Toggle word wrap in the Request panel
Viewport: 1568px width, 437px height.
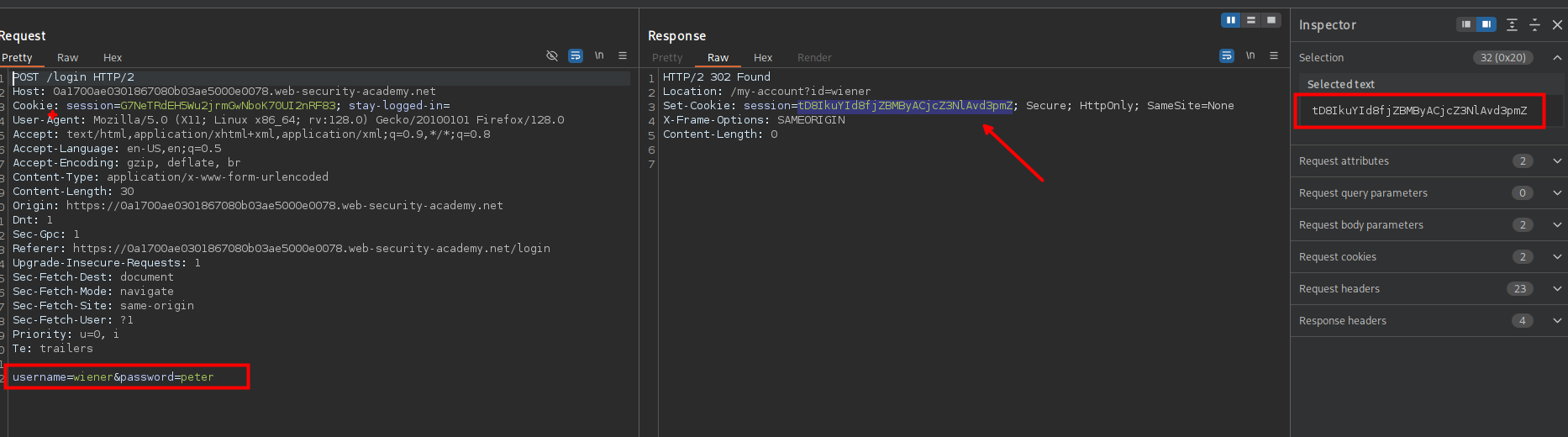pyautogui.click(x=576, y=56)
